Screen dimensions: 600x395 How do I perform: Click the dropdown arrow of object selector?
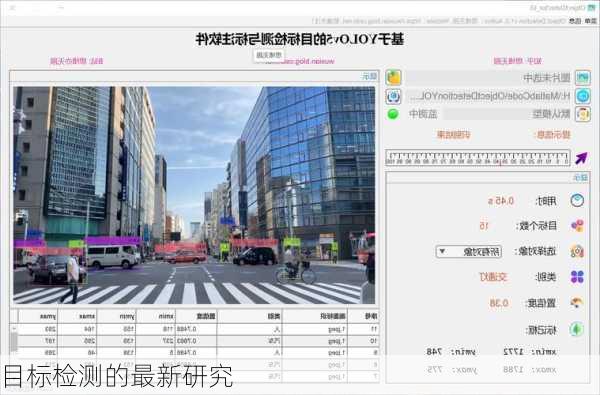[442, 251]
